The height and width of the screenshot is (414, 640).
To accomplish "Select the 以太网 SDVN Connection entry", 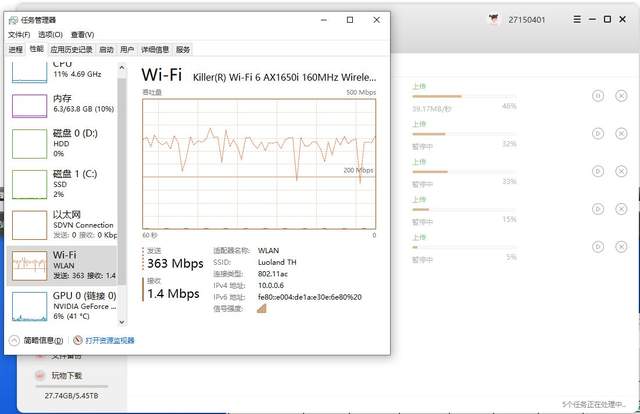I will [x=62, y=225].
